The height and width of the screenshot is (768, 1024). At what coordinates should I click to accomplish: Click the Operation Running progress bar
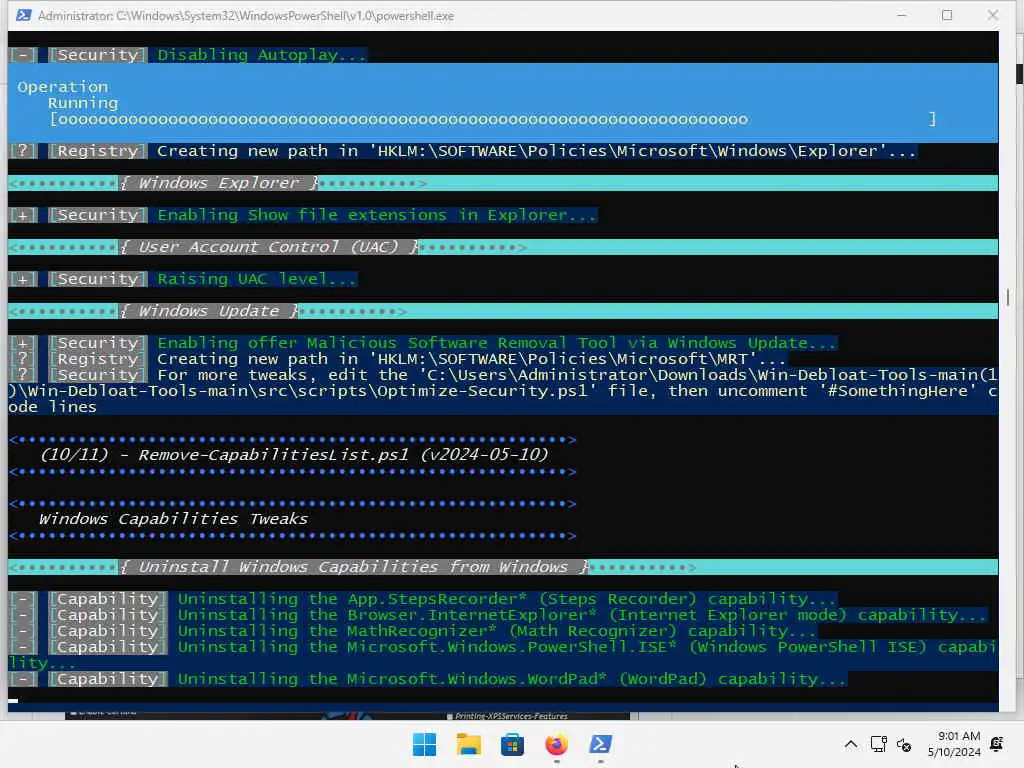[493, 120]
